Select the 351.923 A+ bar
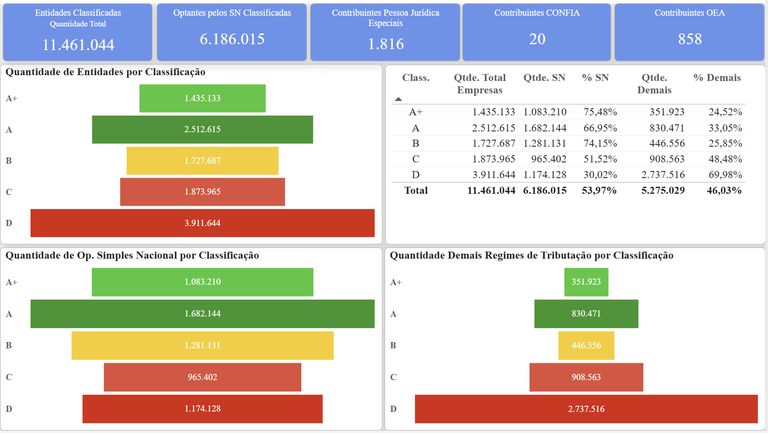This screenshot has width=768, height=433. coord(587,282)
